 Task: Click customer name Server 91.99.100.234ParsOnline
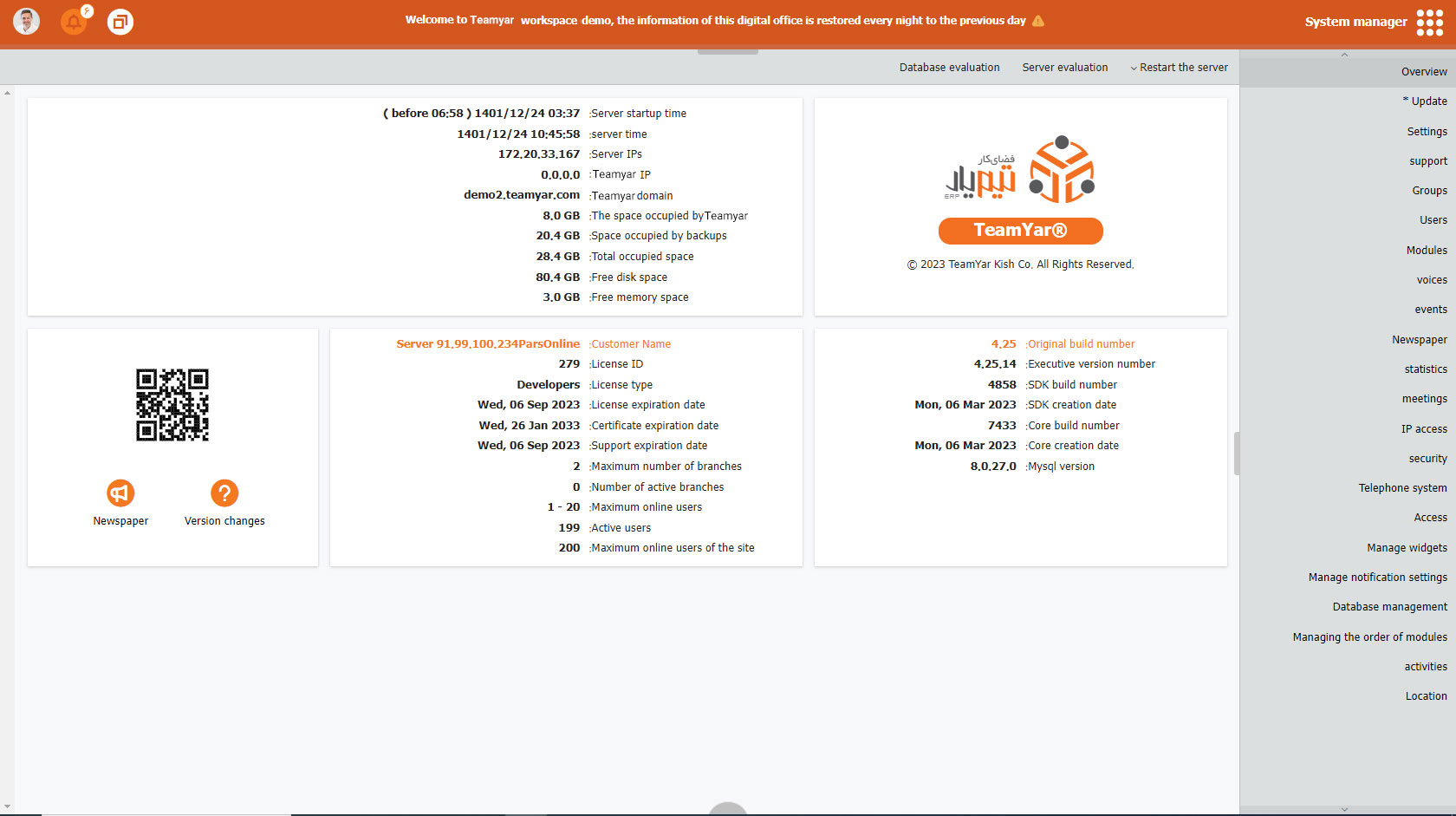tap(488, 344)
